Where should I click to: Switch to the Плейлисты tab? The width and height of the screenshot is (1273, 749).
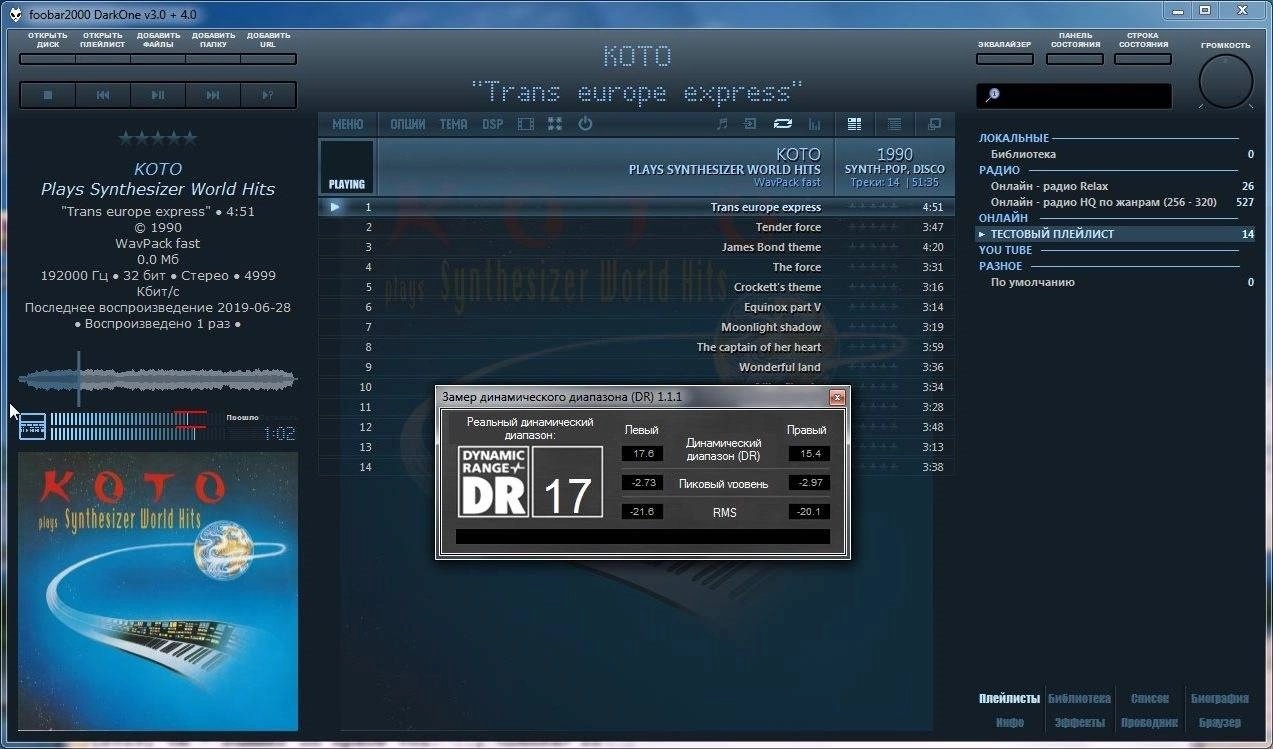click(1009, 698)
